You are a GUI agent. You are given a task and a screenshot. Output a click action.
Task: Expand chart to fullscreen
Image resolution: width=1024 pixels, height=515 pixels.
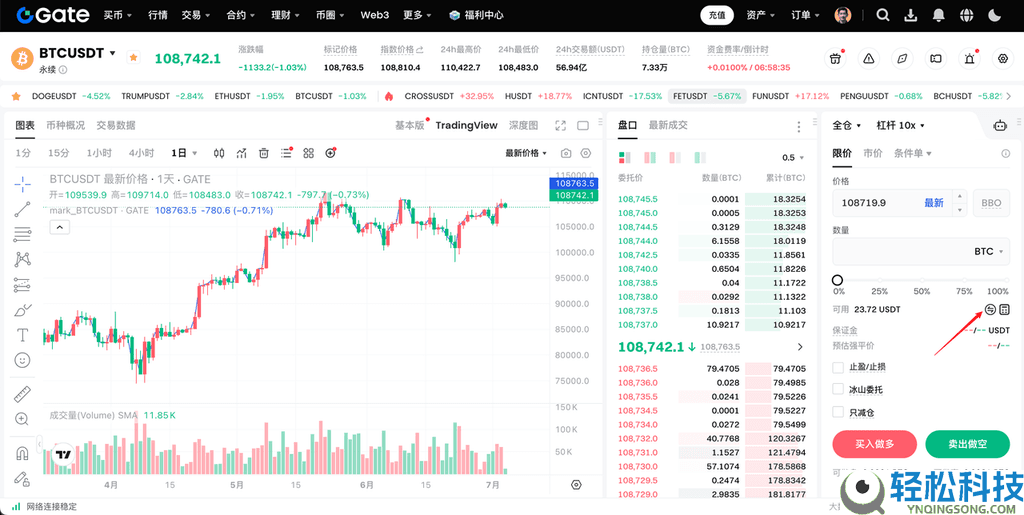[560, 125]
